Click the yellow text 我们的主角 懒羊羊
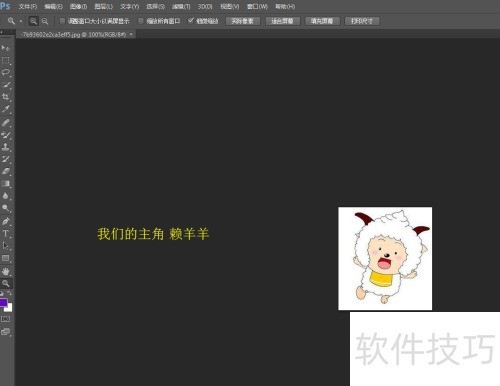Viewport: 500px width, 386px height. coord(153,234)
